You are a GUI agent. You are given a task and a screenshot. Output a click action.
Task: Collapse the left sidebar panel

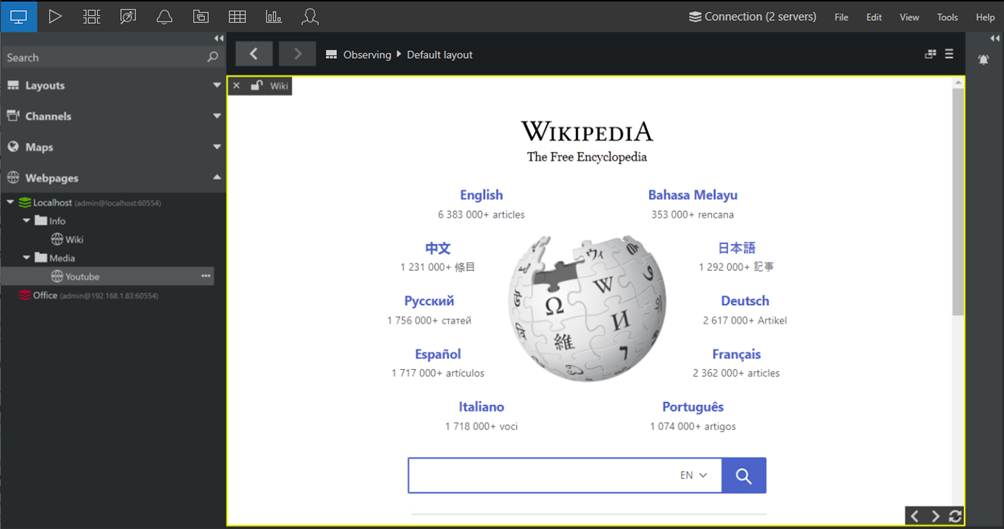point(218,39)
